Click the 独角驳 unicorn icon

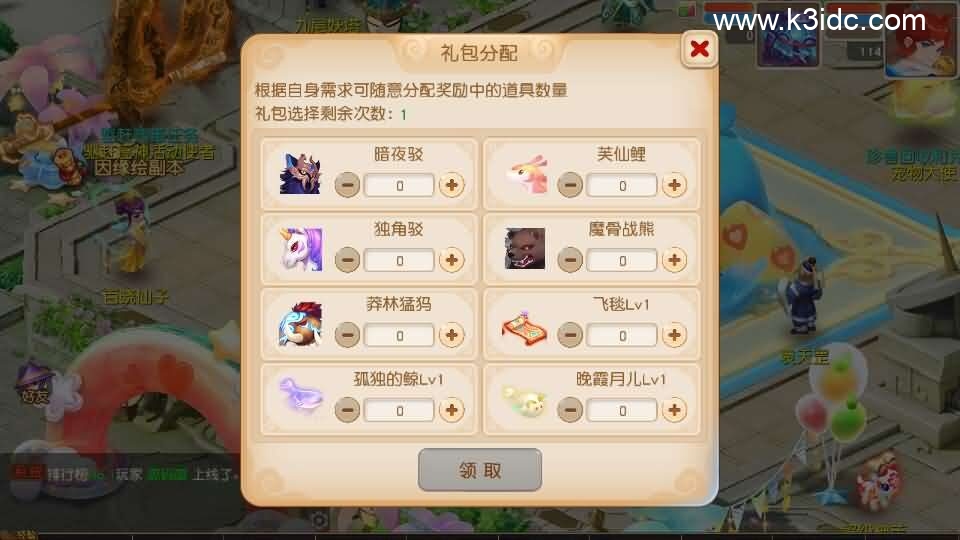pos(301,249)
